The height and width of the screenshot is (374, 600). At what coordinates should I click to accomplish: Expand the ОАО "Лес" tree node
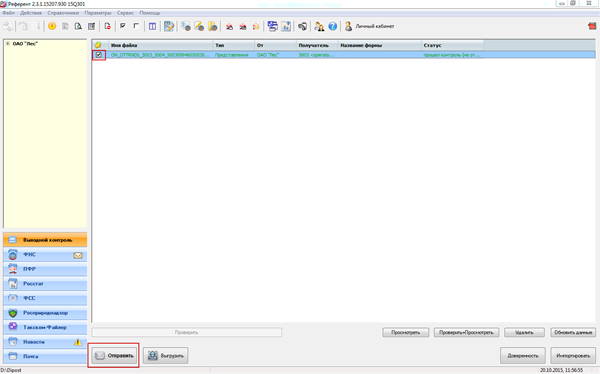click(x=7, y=44)
